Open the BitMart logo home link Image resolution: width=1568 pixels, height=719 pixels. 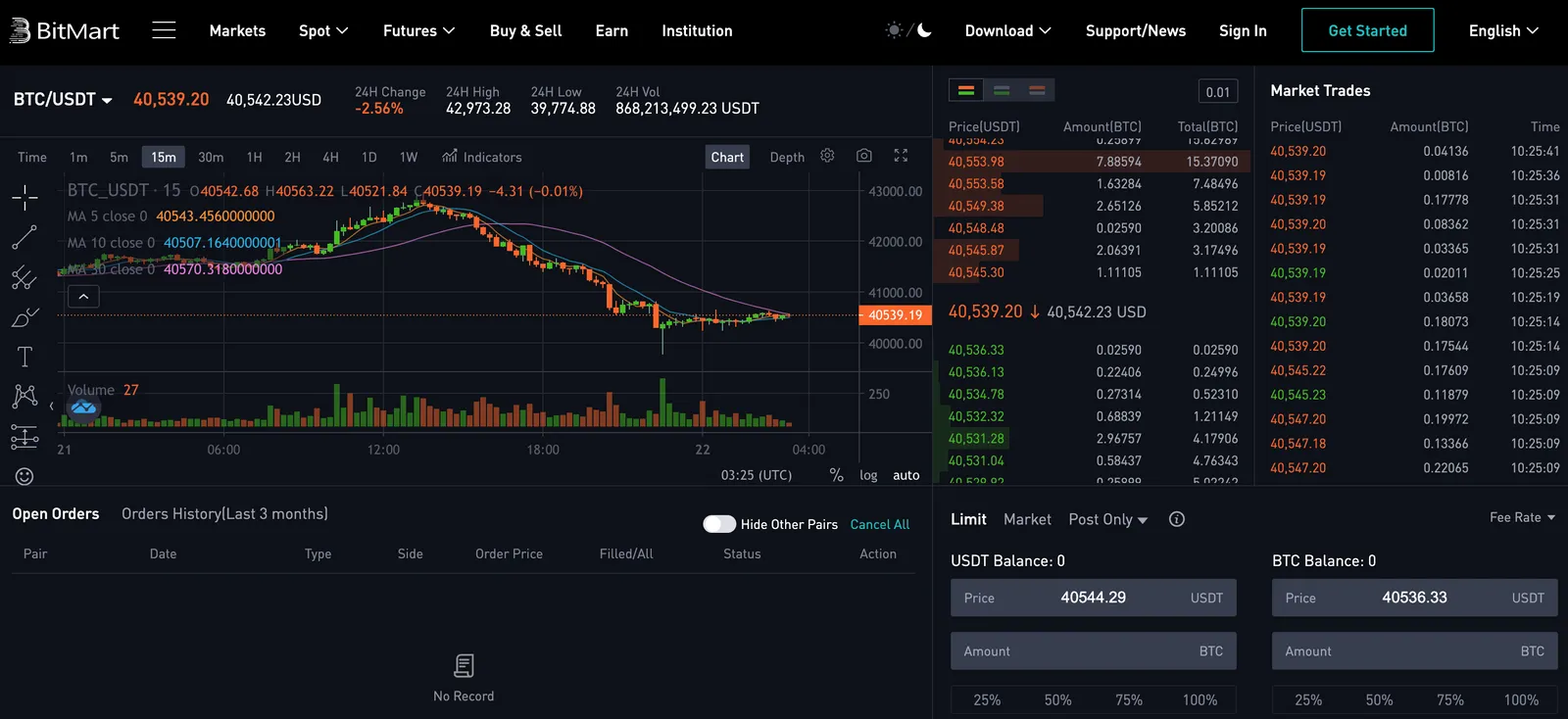tap(65, 30)
